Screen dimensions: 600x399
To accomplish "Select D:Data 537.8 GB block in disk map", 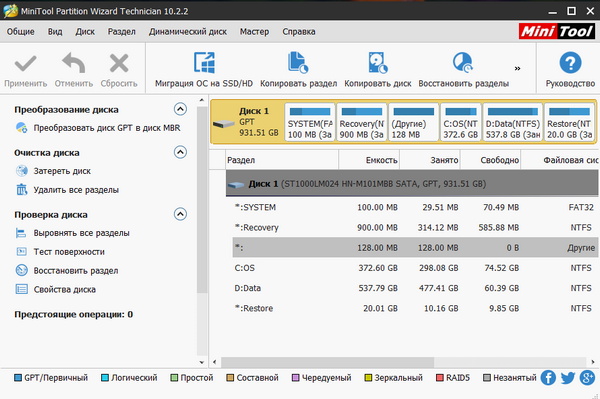I will pyautogui.click(x=513, y=122).
